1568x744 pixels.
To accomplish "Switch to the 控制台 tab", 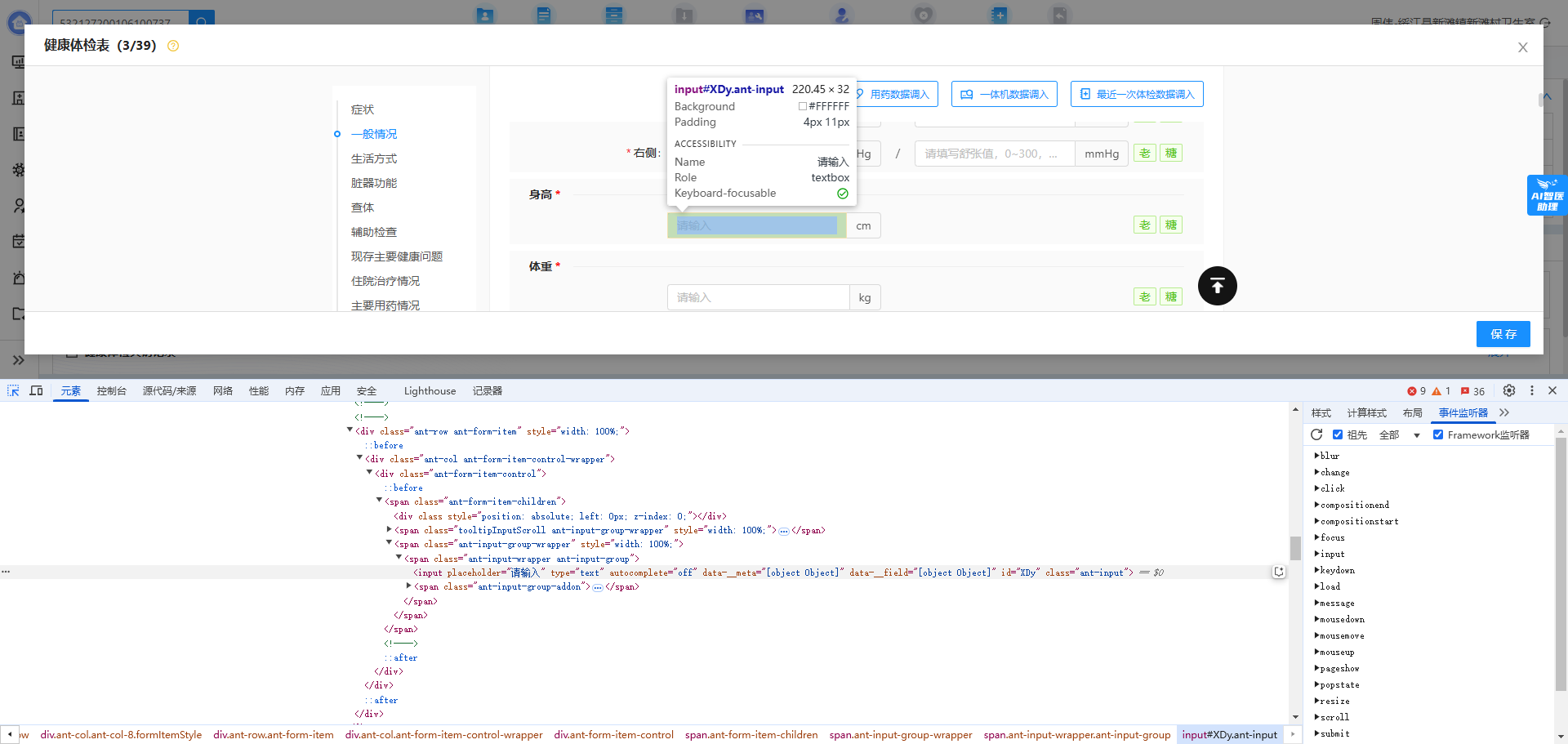I will [111, 391].
